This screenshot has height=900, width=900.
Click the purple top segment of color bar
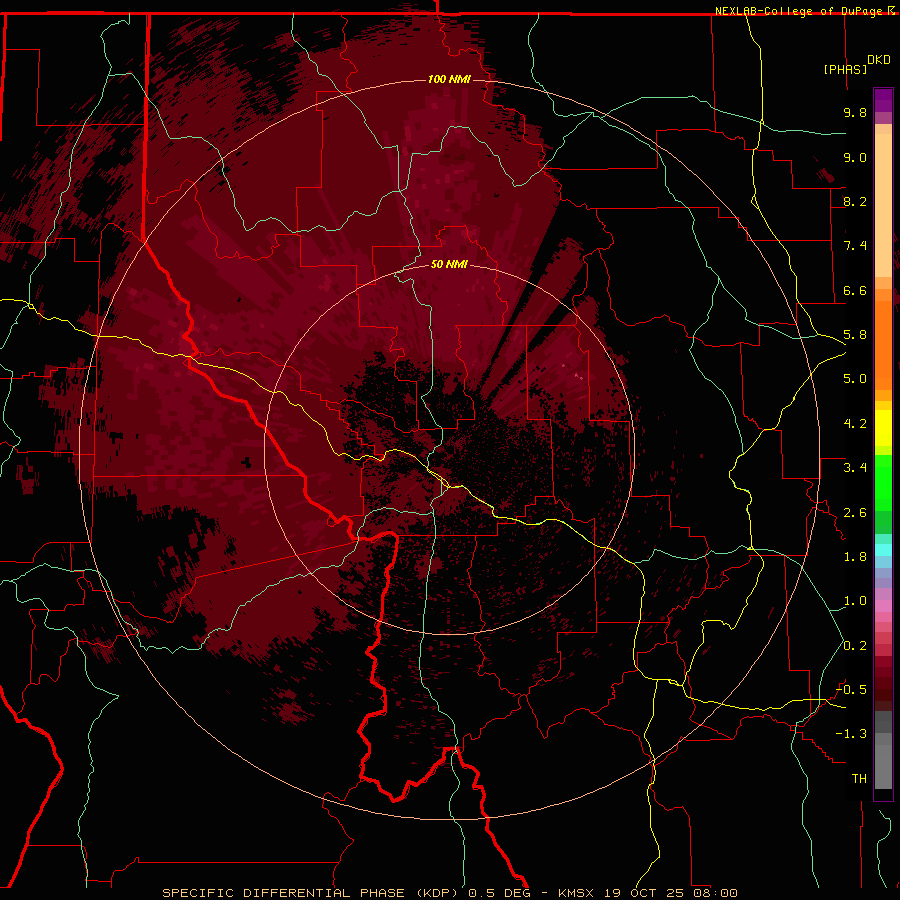point(883,100)
